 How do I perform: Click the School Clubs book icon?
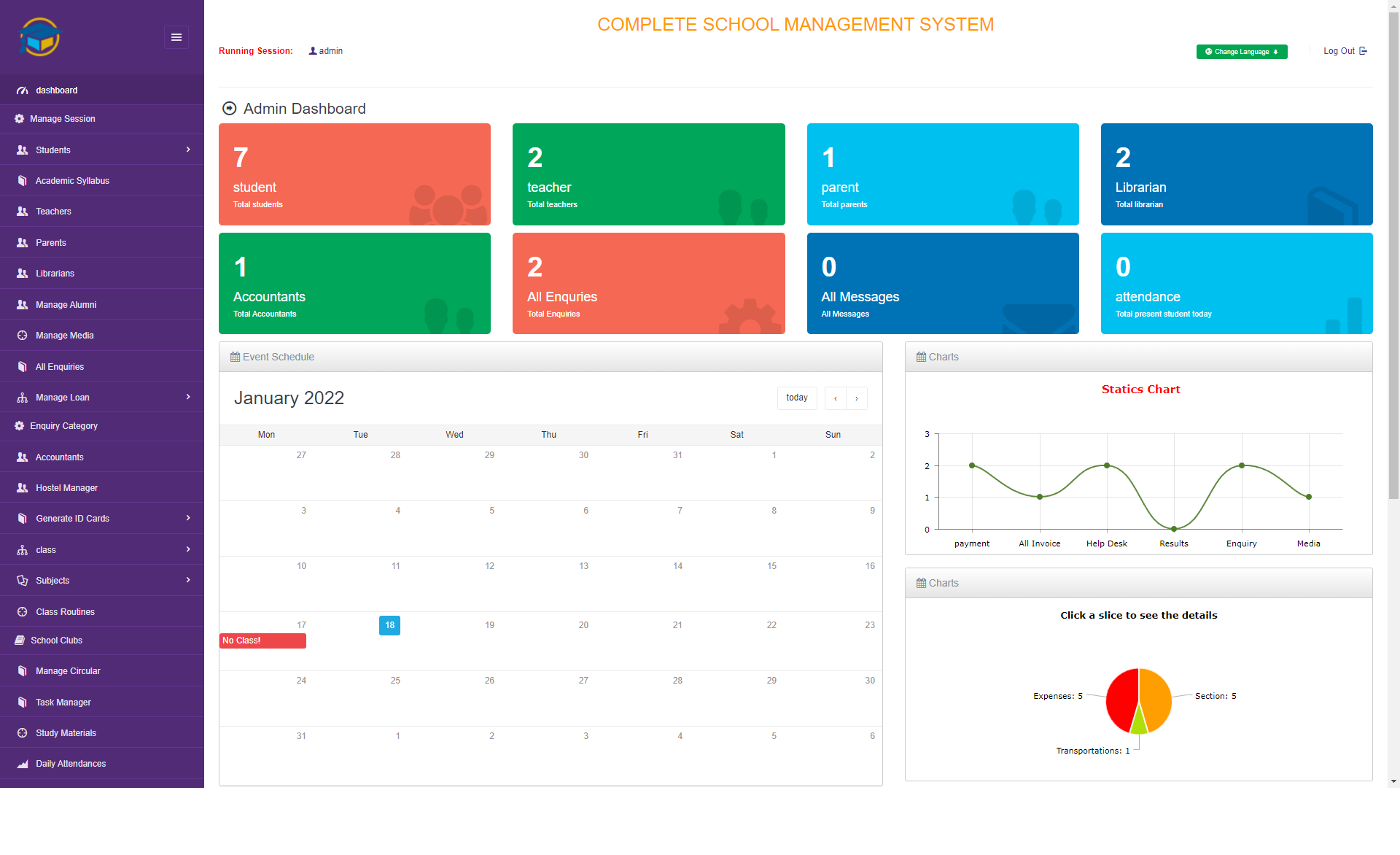click(19, 640)
